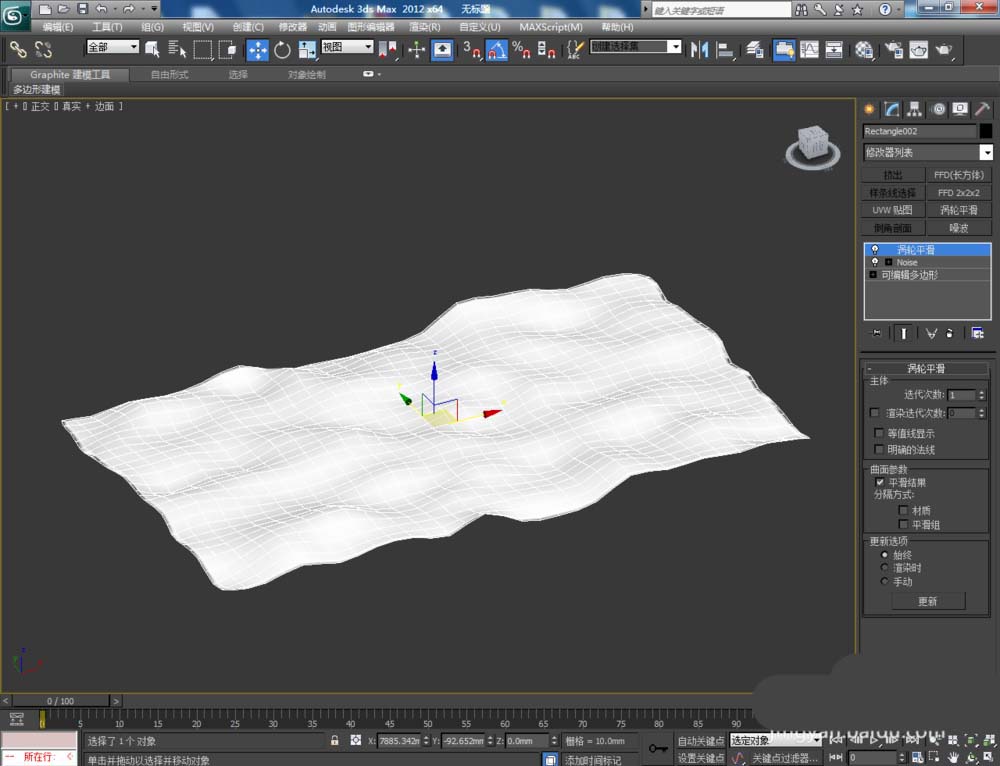This screenshot has height=766, width=1000.
Task: Uncheck 平滑结果 checkbox
Action: click(x=879, y=482)
